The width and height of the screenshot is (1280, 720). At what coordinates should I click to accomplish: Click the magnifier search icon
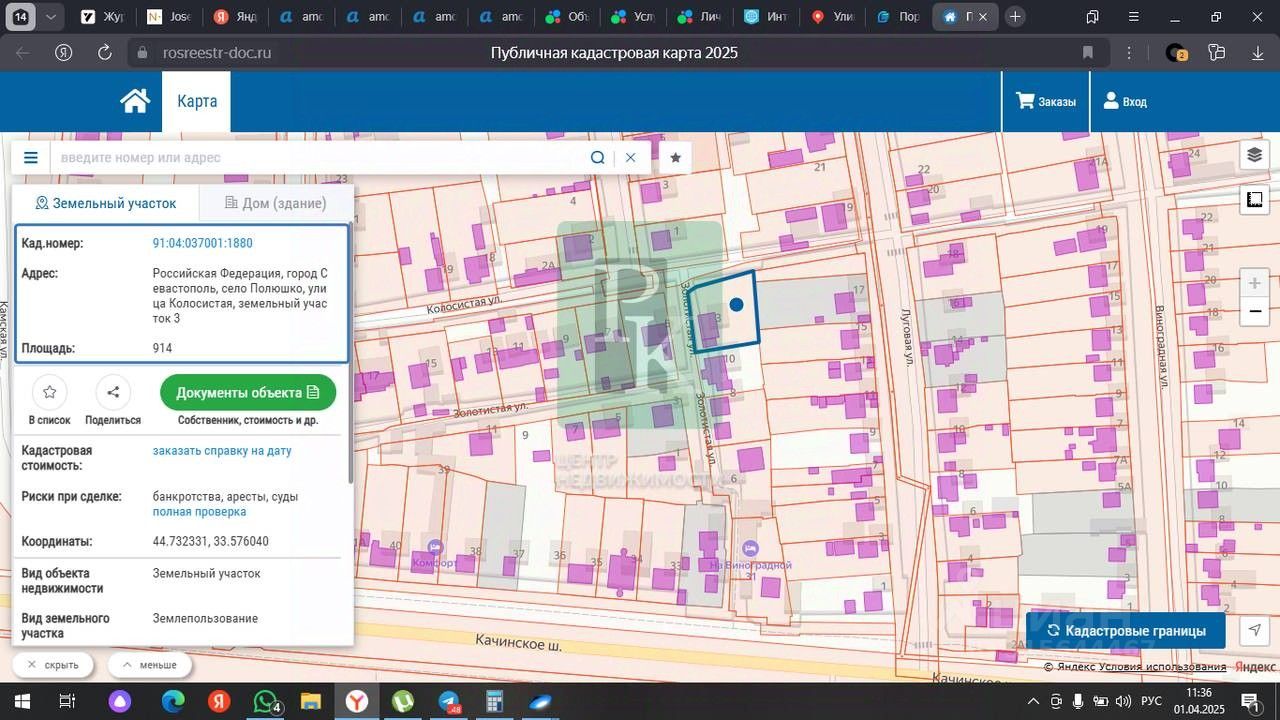[597, 157]
